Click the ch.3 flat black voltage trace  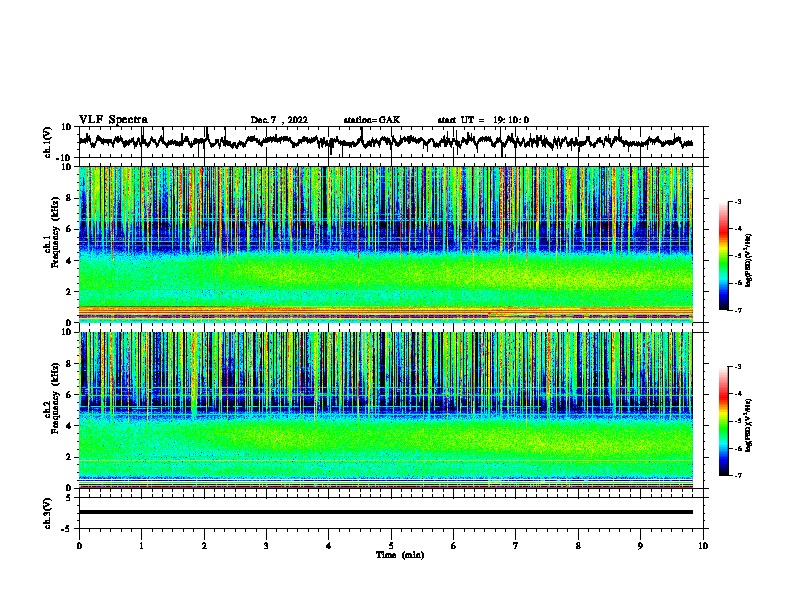click(x=386, y=512)
